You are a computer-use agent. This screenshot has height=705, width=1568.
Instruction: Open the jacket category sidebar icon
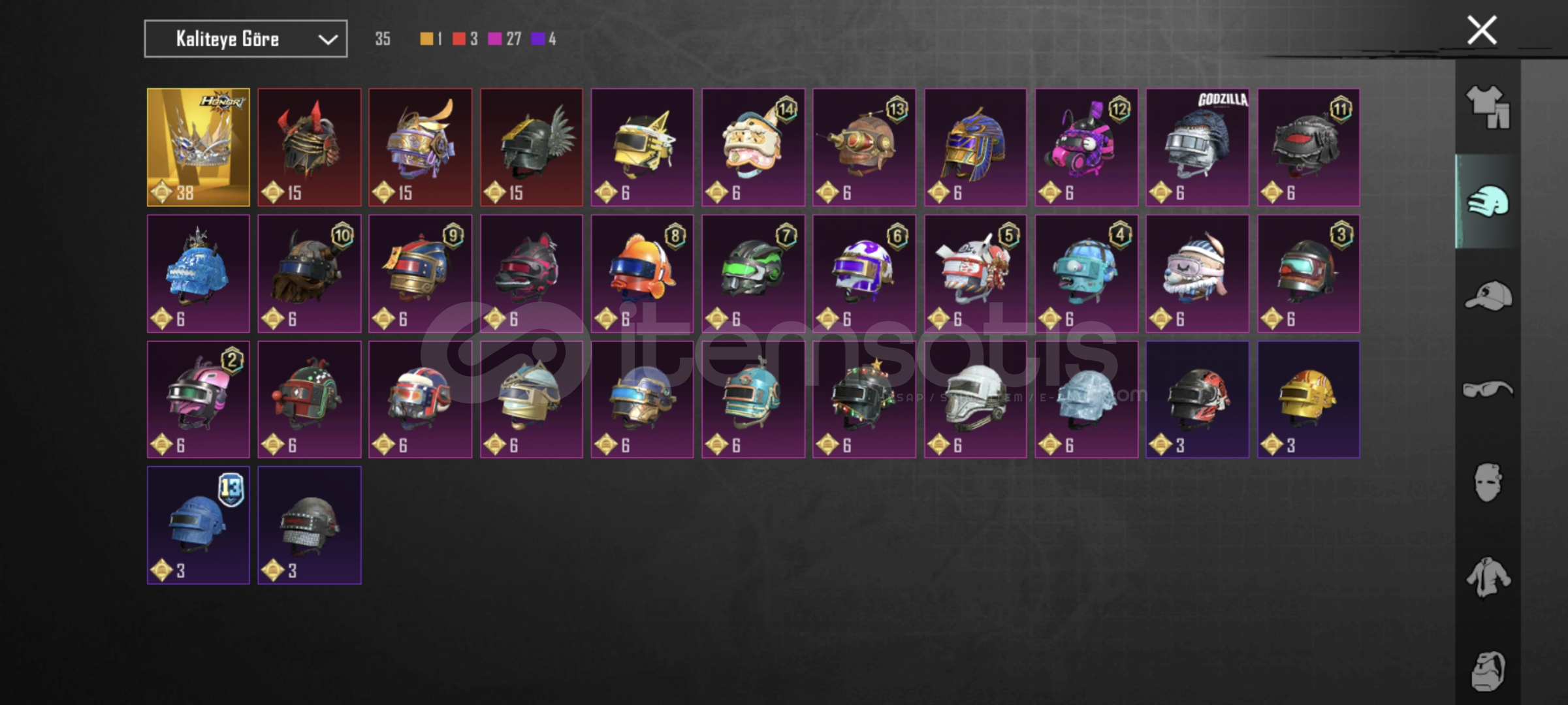pos(1488,577)
